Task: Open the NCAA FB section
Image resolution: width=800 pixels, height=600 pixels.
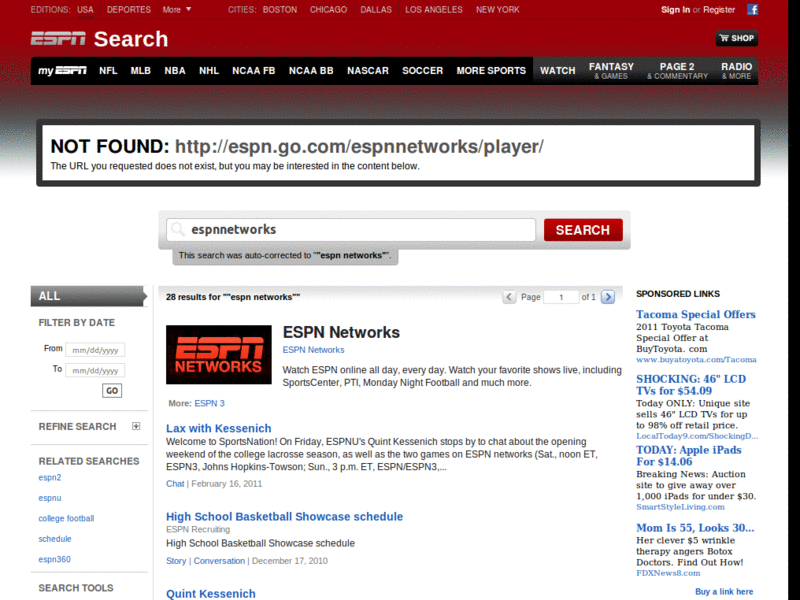Action: click(x=254, y=71)
